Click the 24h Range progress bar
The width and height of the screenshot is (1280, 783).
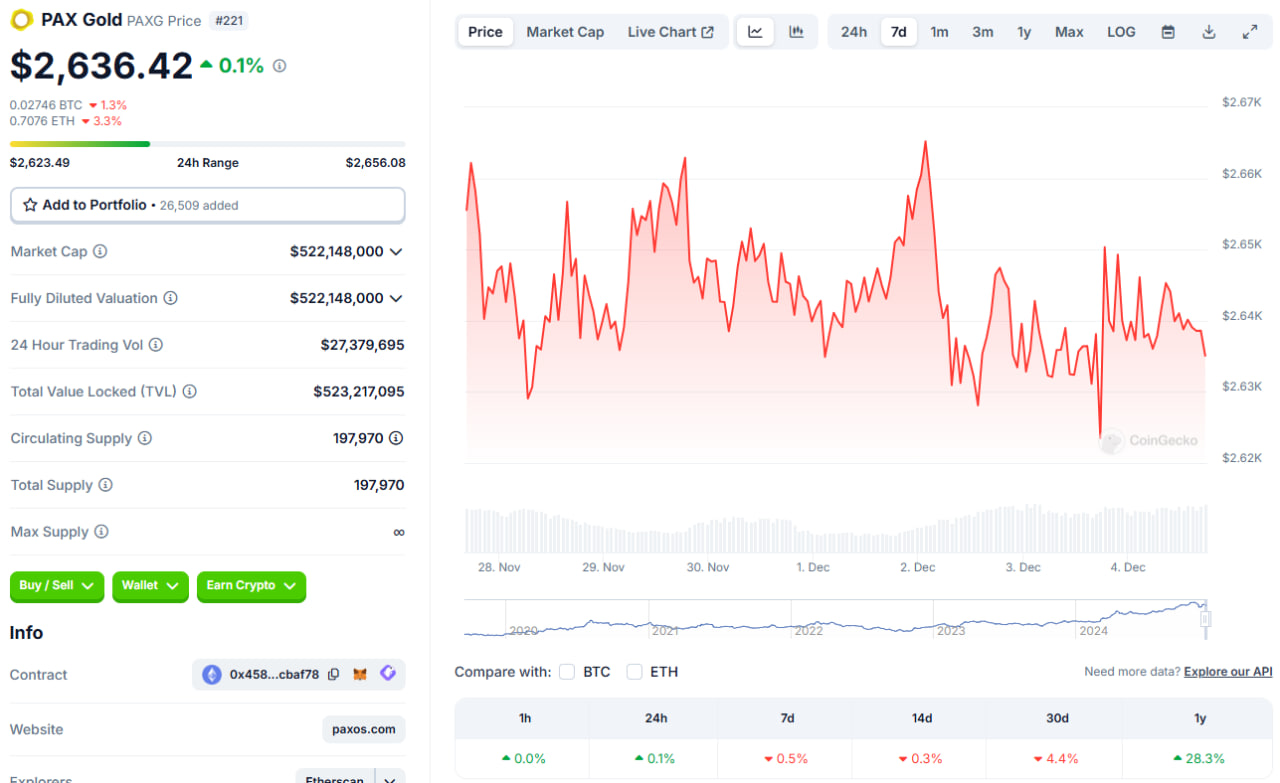point(208,144)
